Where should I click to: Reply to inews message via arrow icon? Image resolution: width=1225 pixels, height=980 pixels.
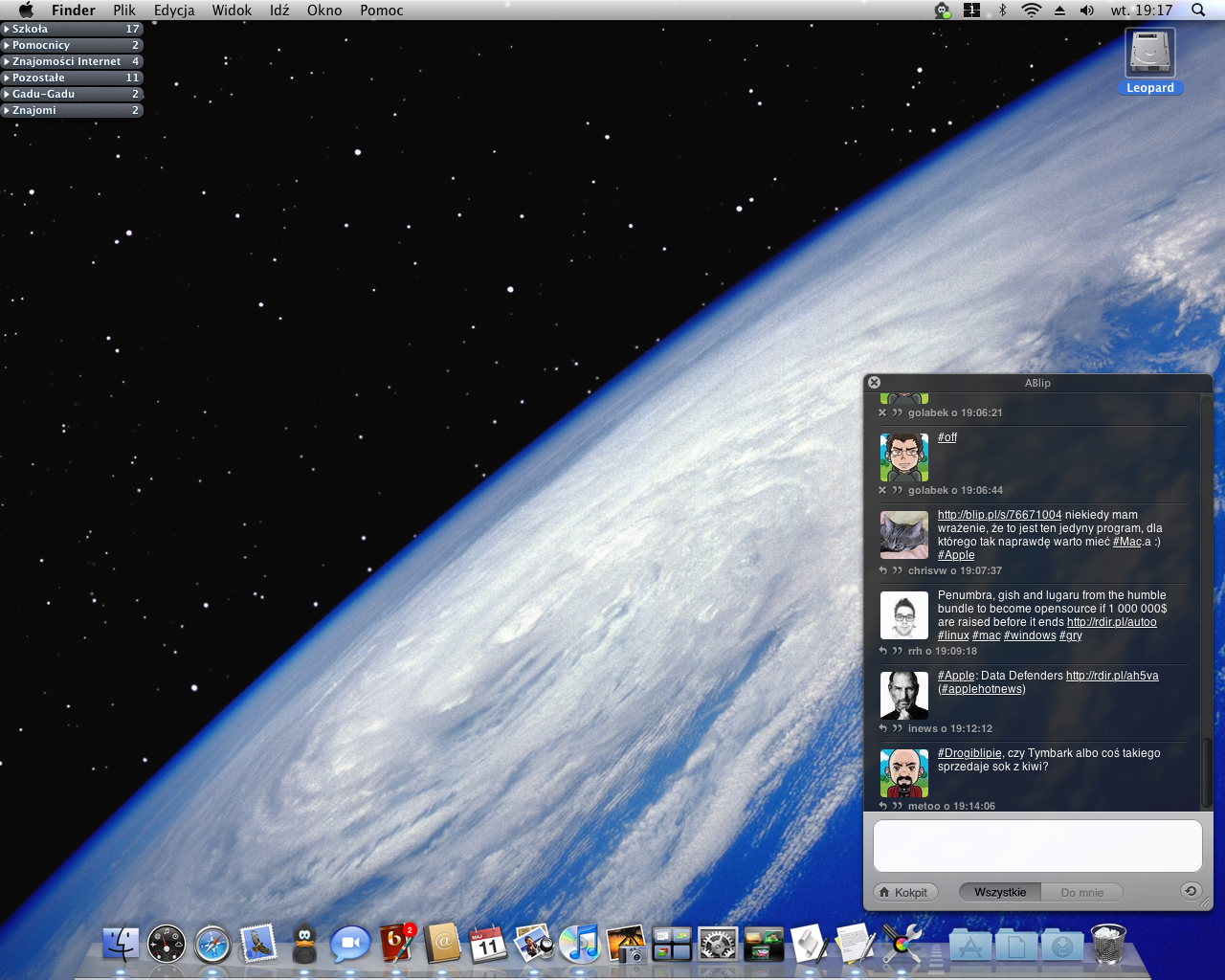[x=882, y=728]
